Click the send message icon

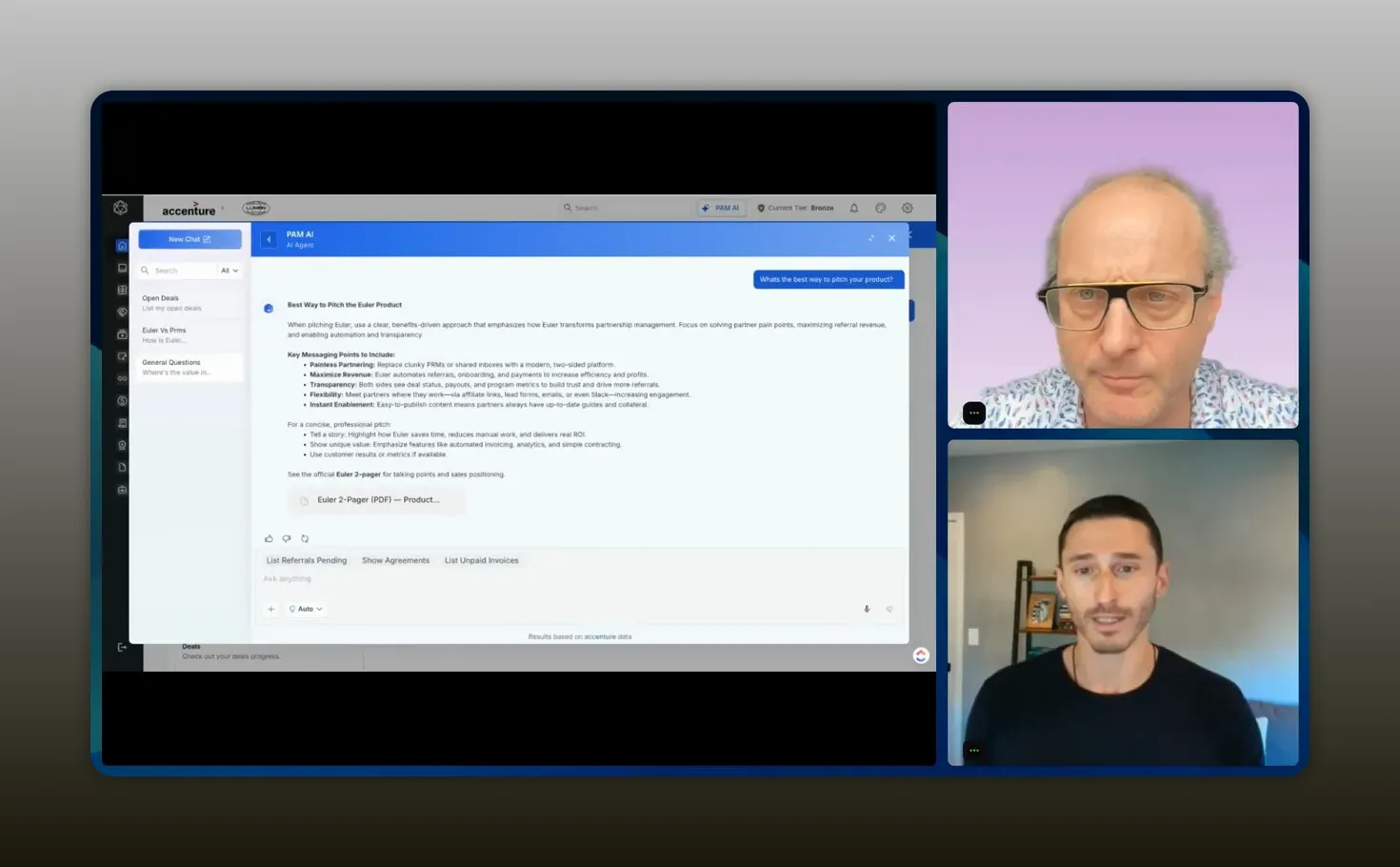(x=890, y=609)
